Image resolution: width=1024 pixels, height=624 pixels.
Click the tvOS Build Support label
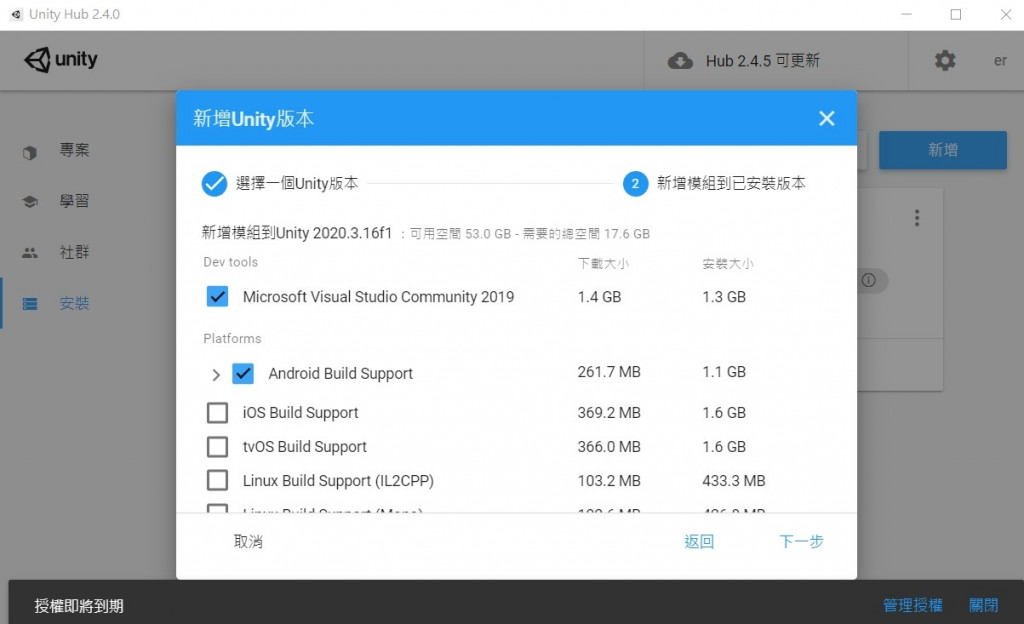[304, 446]
